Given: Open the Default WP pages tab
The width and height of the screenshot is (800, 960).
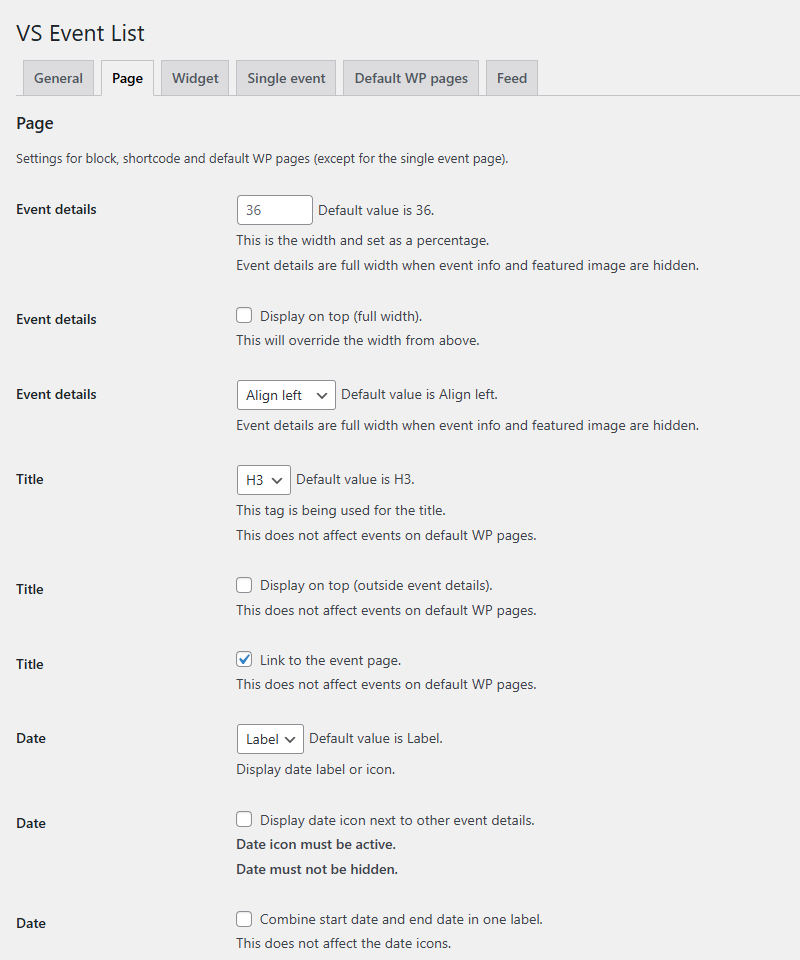Looking at the screenshot, I should coord(410,77).
